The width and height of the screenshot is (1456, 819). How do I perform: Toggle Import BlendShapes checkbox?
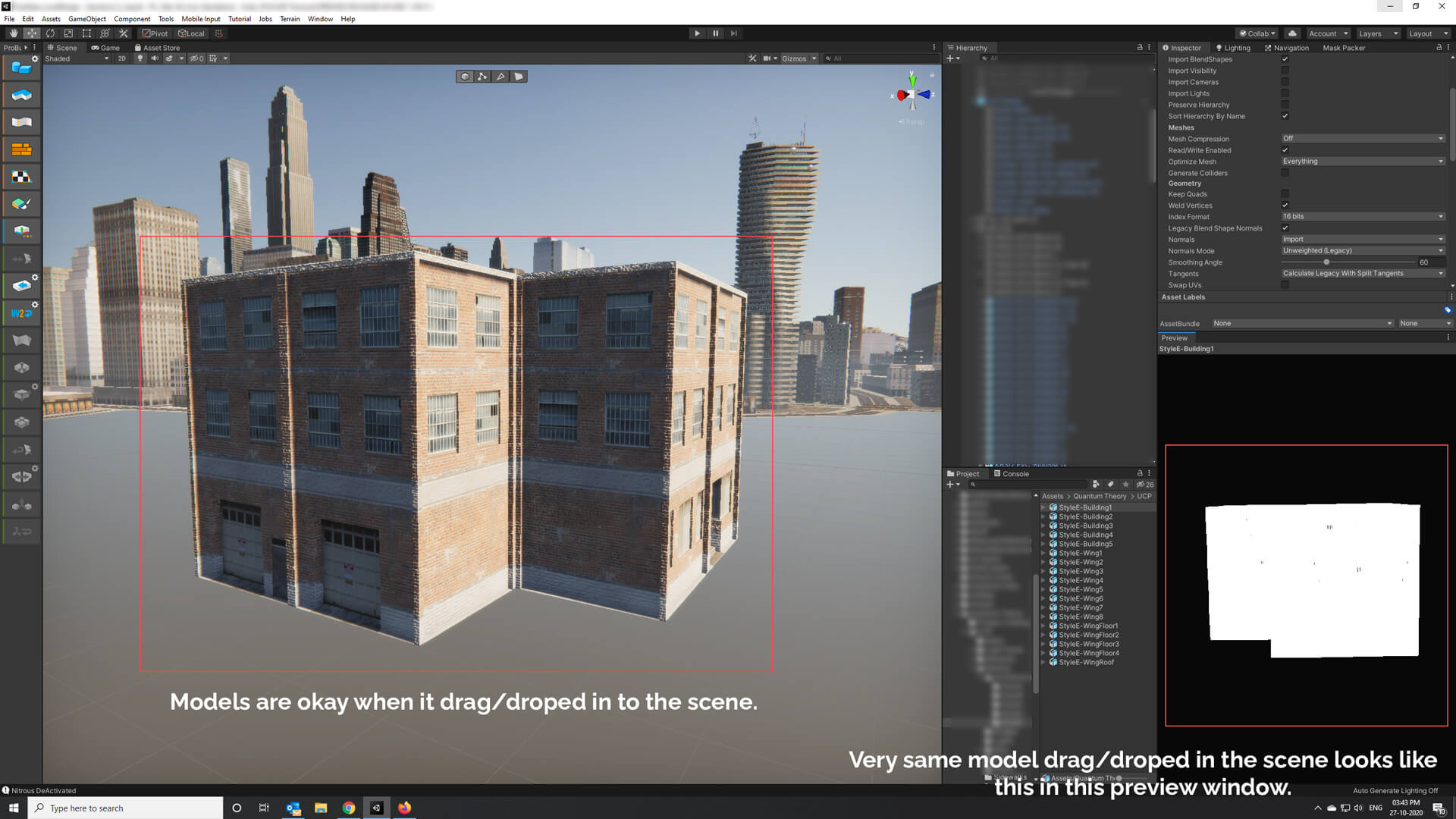1285,59
